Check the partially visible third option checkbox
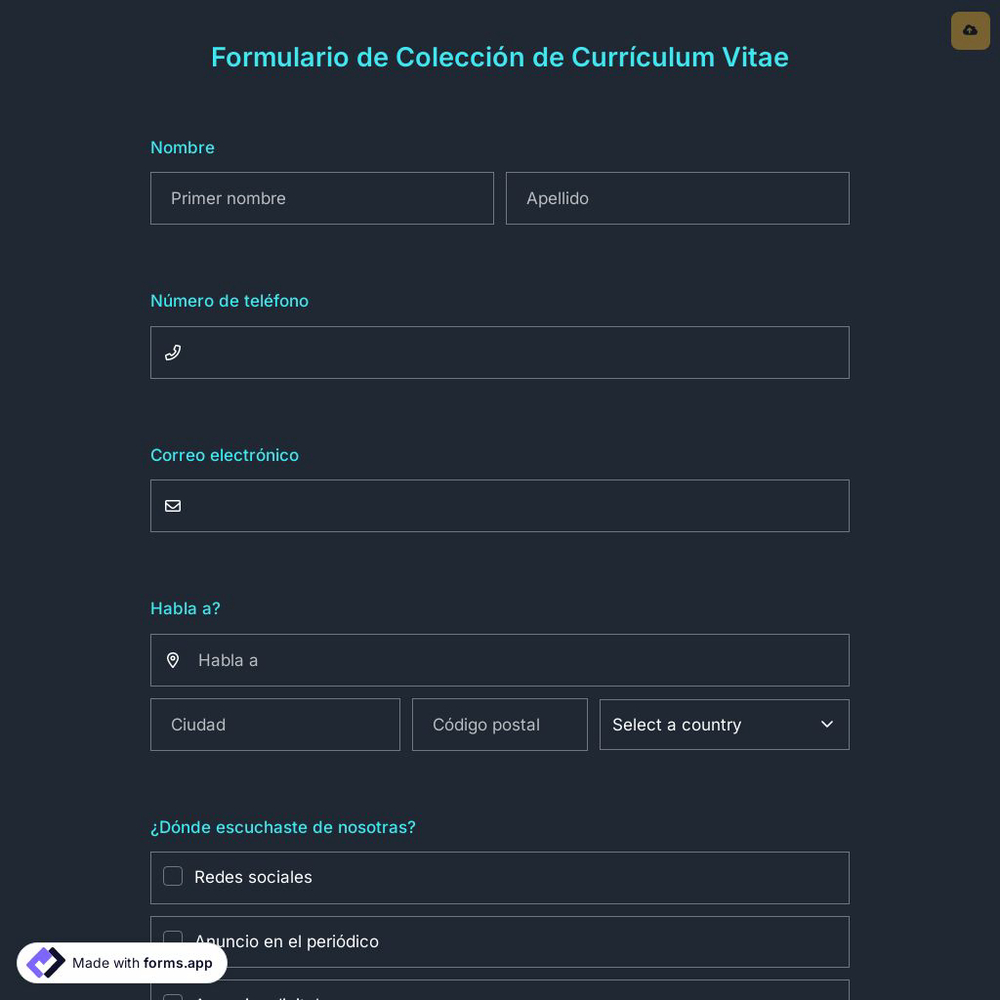1000x1000 pixels. (173, 998)
